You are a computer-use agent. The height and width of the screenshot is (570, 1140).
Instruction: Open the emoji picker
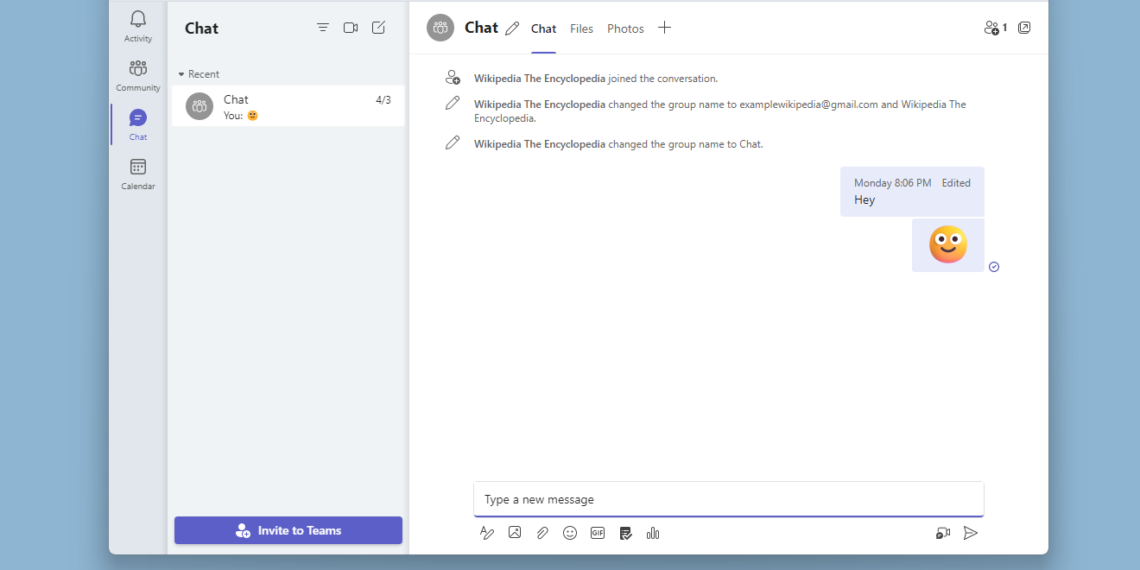(570, 533)
